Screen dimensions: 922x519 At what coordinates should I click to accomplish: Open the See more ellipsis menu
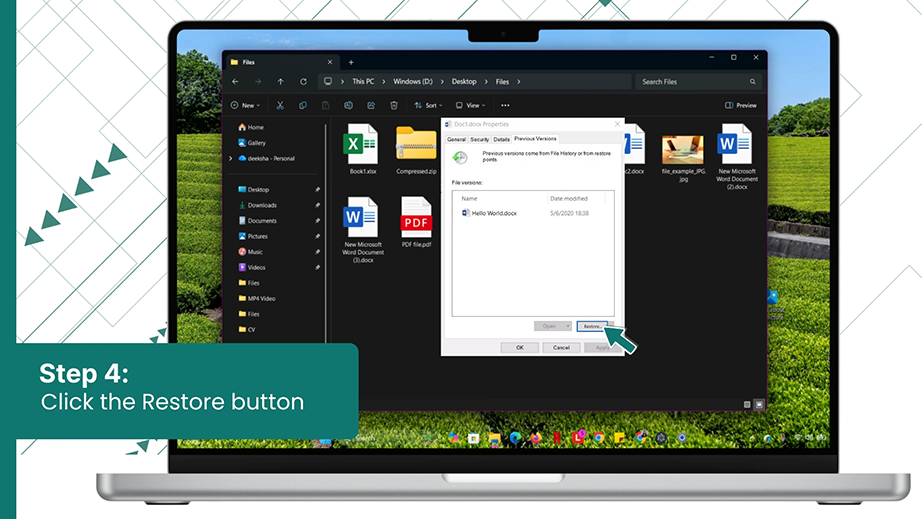[x=505, y=105]
